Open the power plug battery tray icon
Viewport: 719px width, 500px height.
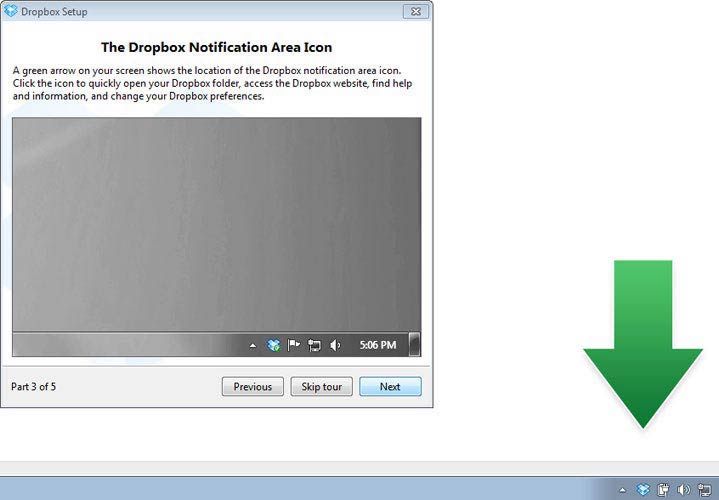tap(663, 489)
